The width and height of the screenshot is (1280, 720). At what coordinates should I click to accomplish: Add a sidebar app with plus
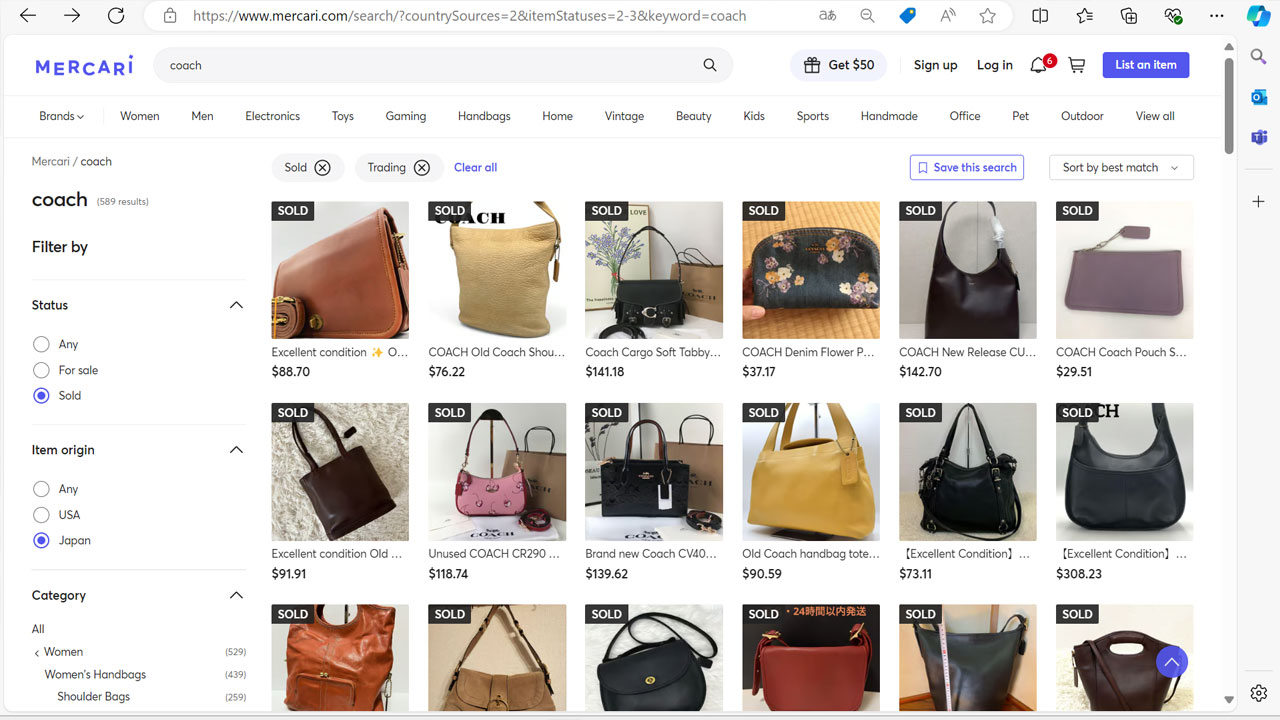click(1259, 201)
